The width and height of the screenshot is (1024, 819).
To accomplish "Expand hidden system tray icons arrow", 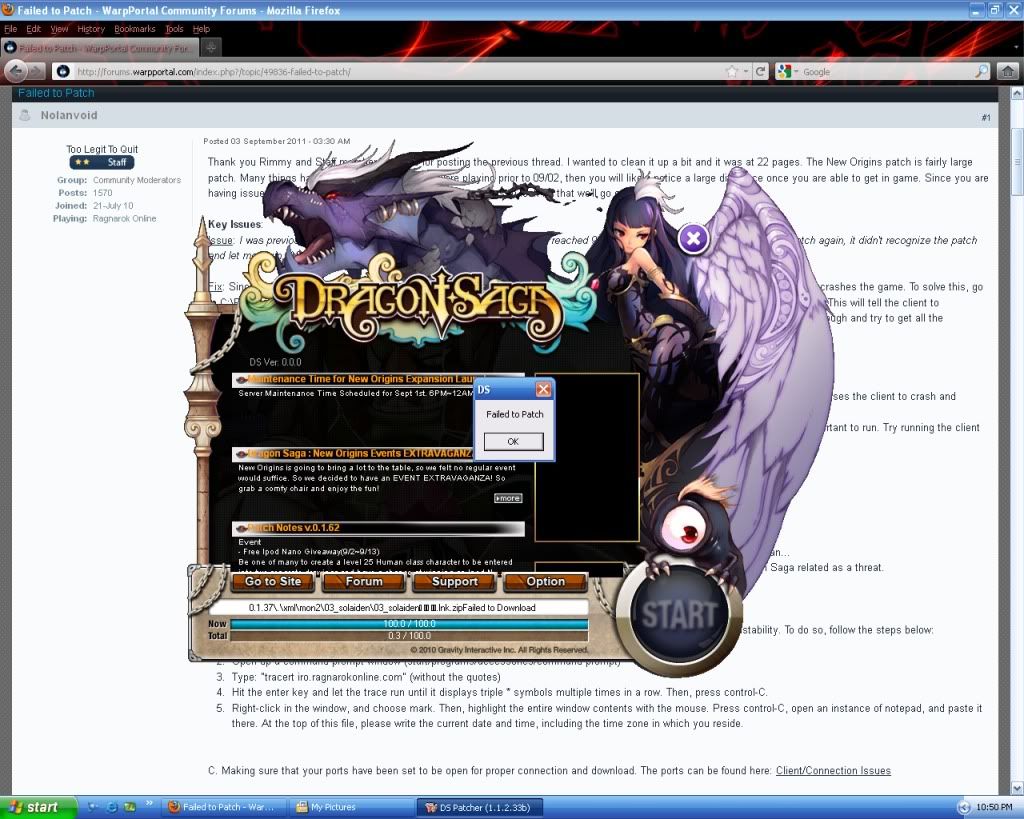I will [964, 808].
